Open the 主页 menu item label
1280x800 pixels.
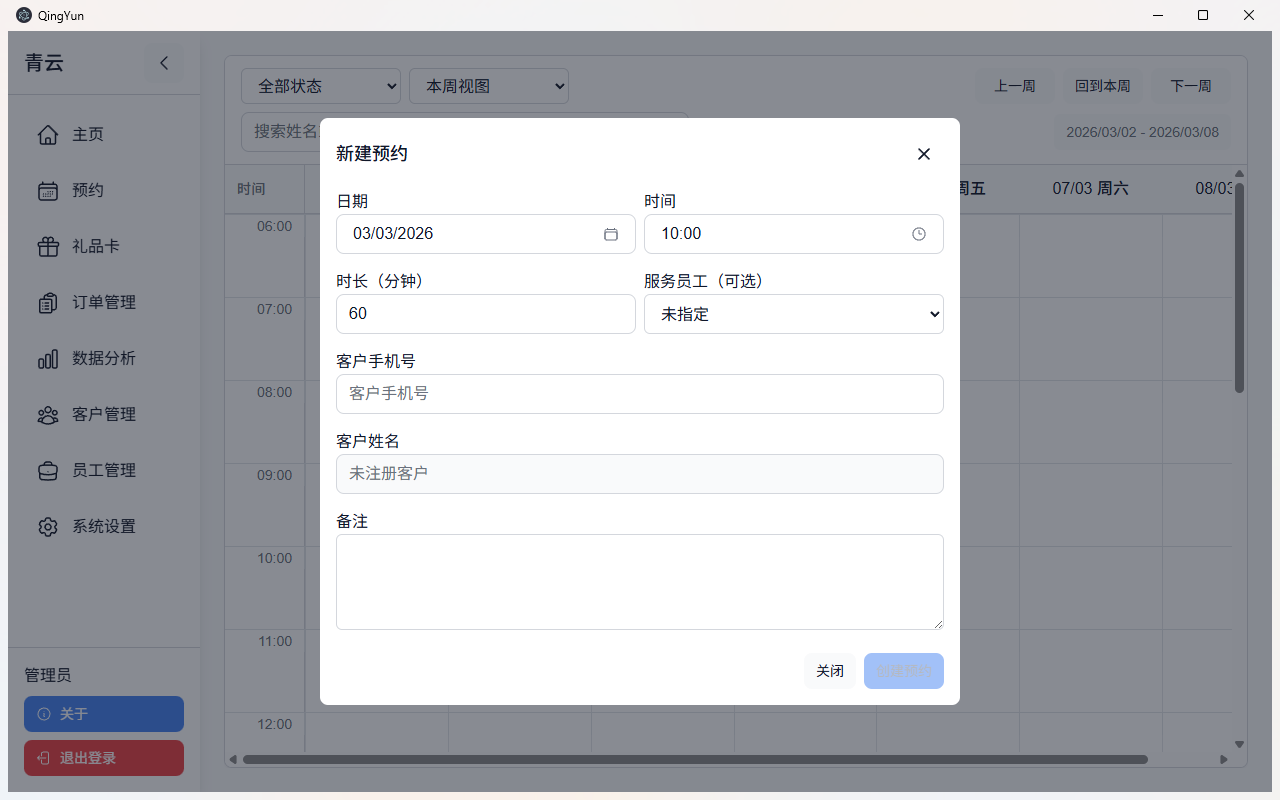pyautogui.click(x=88, y=134)
